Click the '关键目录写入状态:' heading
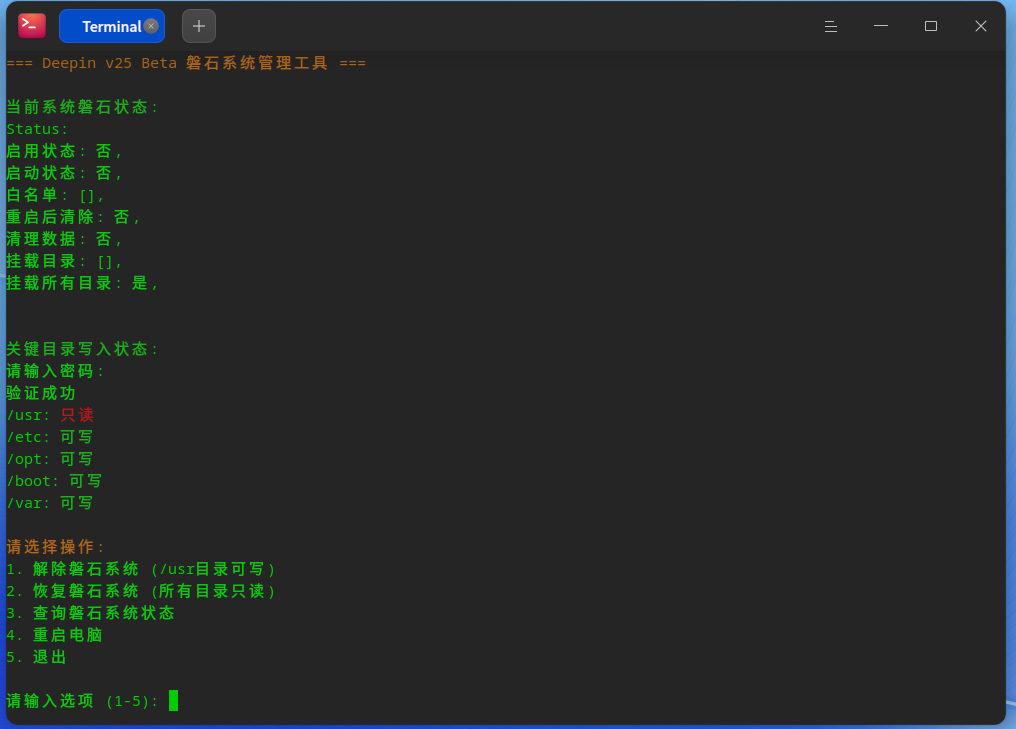1016x729 pixels. pos(82,349)
